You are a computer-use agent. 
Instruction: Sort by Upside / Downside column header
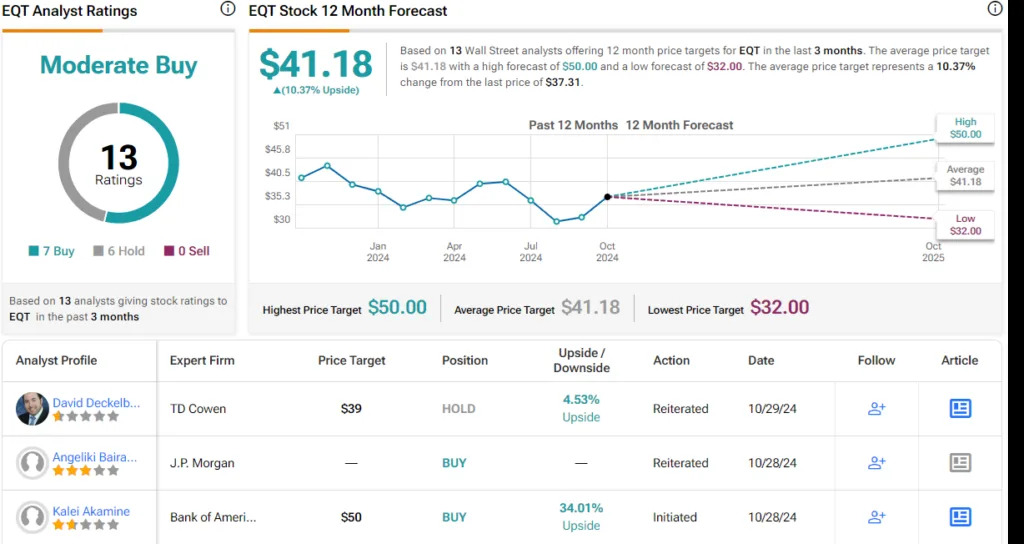581,360
